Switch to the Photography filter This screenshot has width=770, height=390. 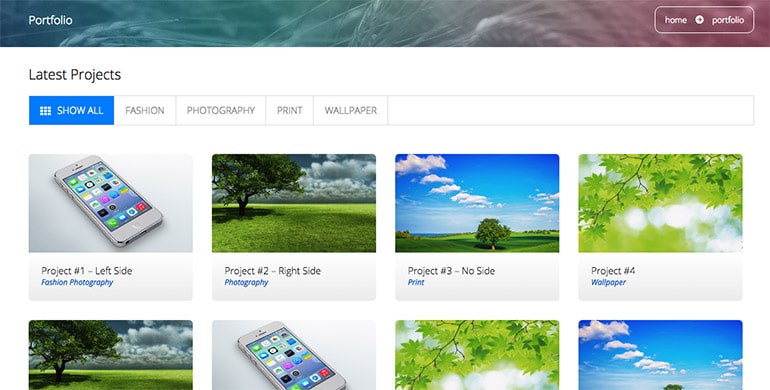[x=220, y=111]
